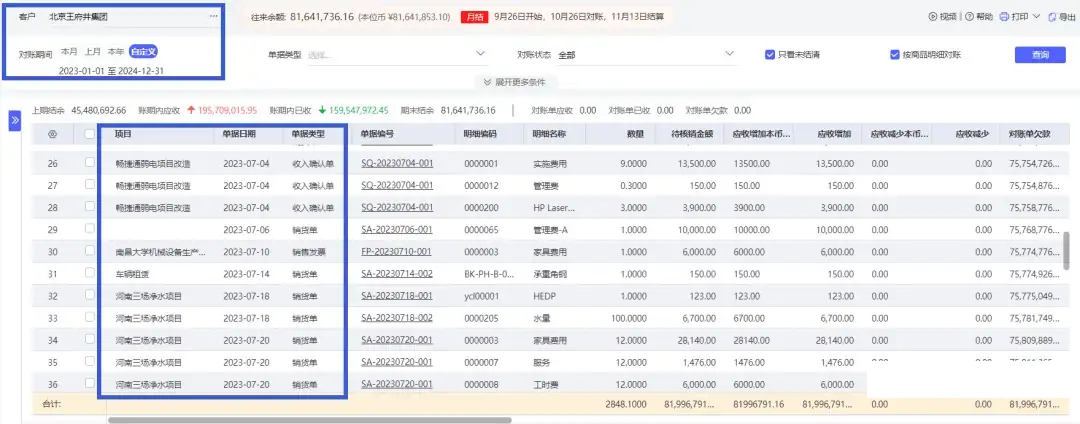Screen dimensions: 1080x424
Task: Open the 对账状态 dropdown
Action: (647, 54)
